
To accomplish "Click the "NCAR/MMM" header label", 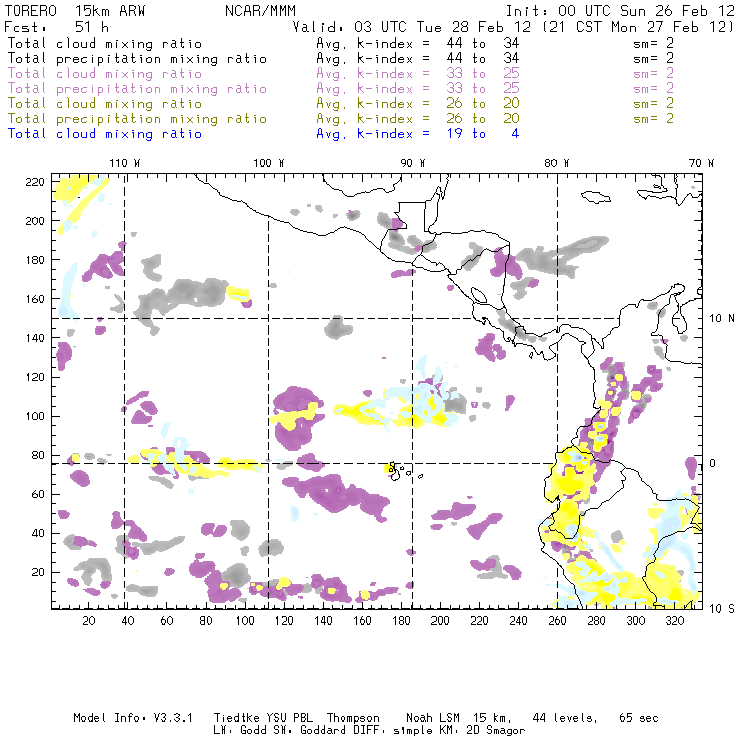I will pyautogui.click(x=260, y=11).
